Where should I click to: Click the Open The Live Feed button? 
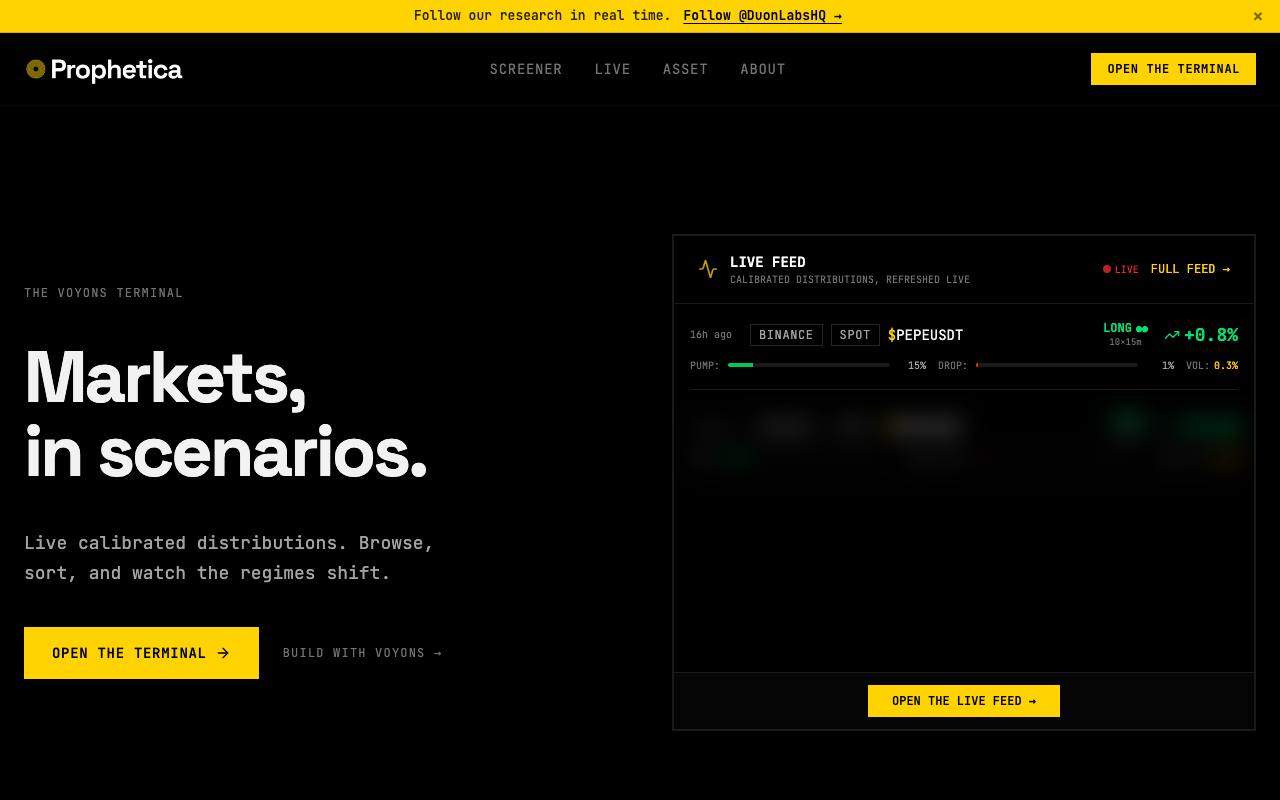(x=964, y=701)
